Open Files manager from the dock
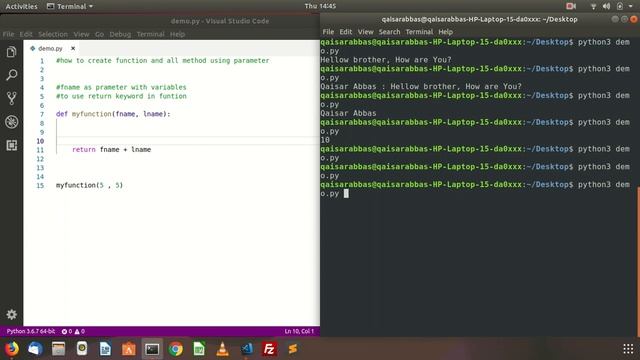 click(58, 349)
